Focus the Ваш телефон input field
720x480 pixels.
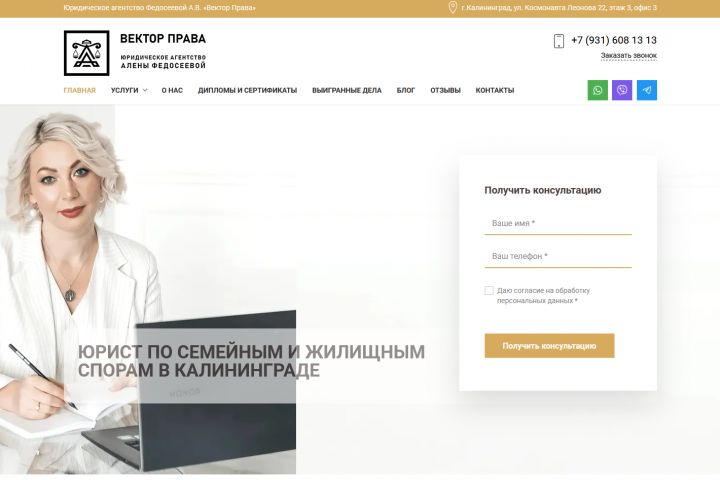coord(558,256)
